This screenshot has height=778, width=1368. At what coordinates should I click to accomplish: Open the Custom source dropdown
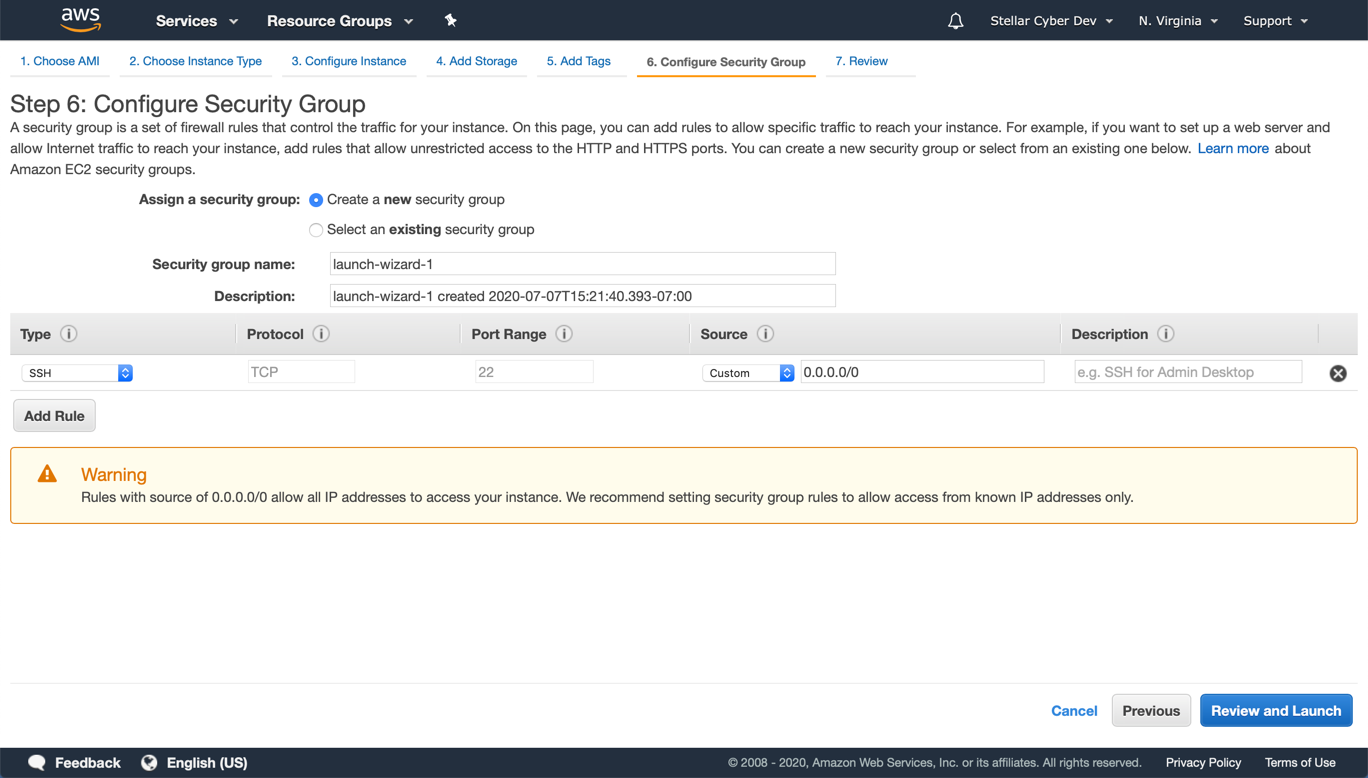click(x=747, y=373)
